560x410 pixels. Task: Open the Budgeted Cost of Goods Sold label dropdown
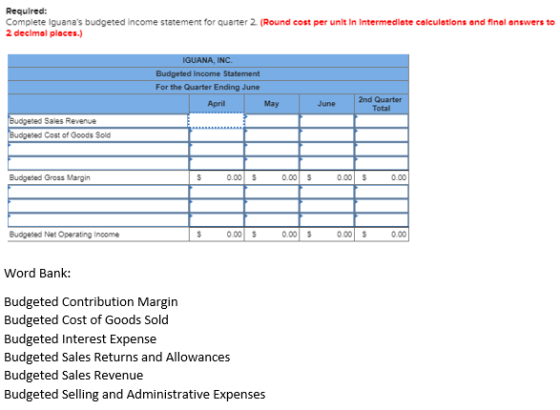[98, 135]
